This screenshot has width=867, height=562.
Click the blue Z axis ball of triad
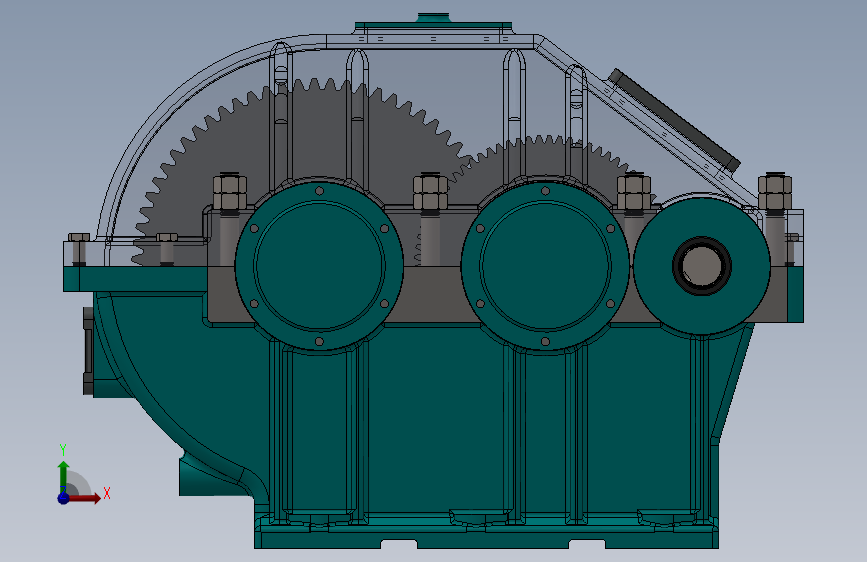(x=63, y=498)
